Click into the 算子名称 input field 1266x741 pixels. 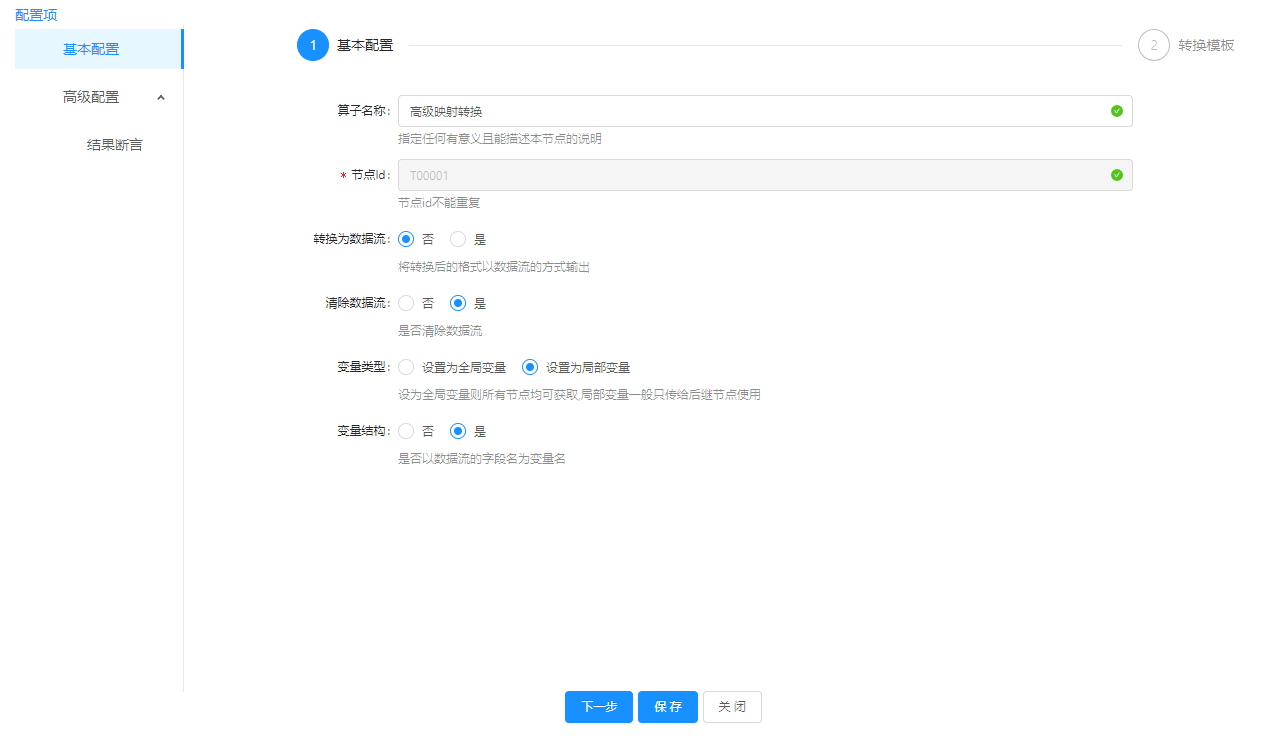(x=750, y=111)
